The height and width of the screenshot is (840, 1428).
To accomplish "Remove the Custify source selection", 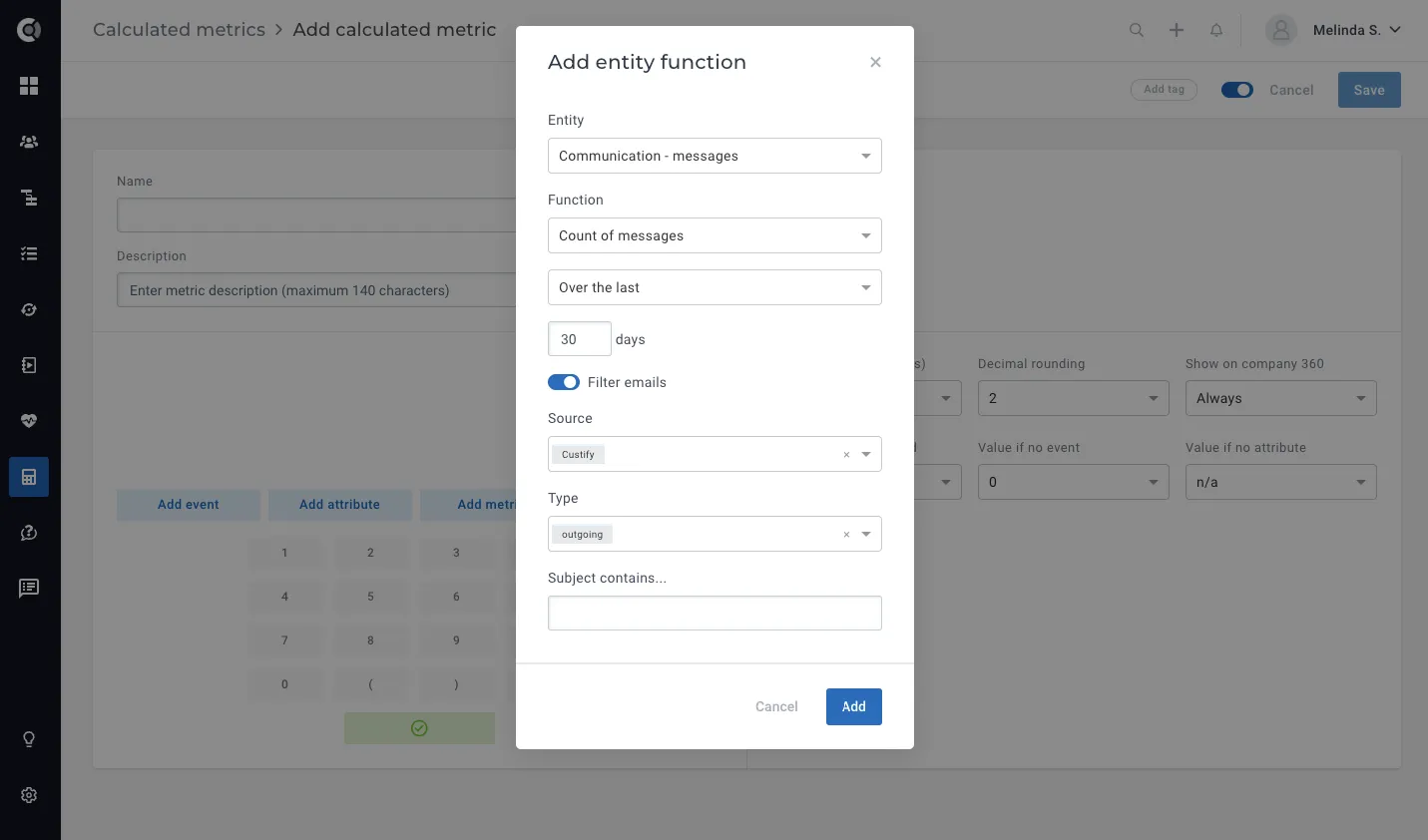I will [846, 455].
